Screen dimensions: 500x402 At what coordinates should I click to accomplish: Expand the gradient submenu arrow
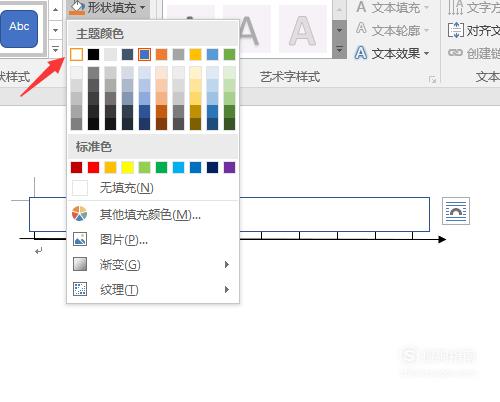click(x=227, y=265)
